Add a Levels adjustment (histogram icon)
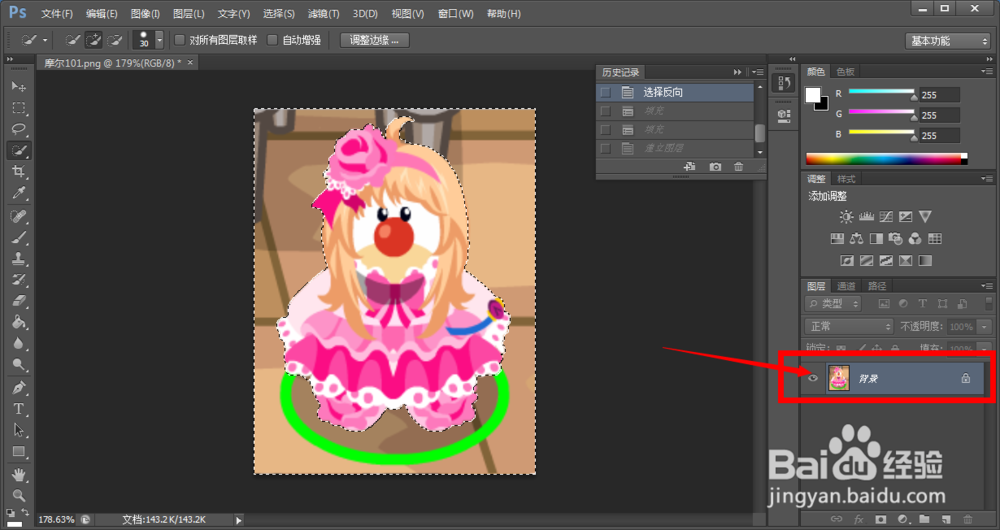The image size is (1000, 530). tap(866, 217)
